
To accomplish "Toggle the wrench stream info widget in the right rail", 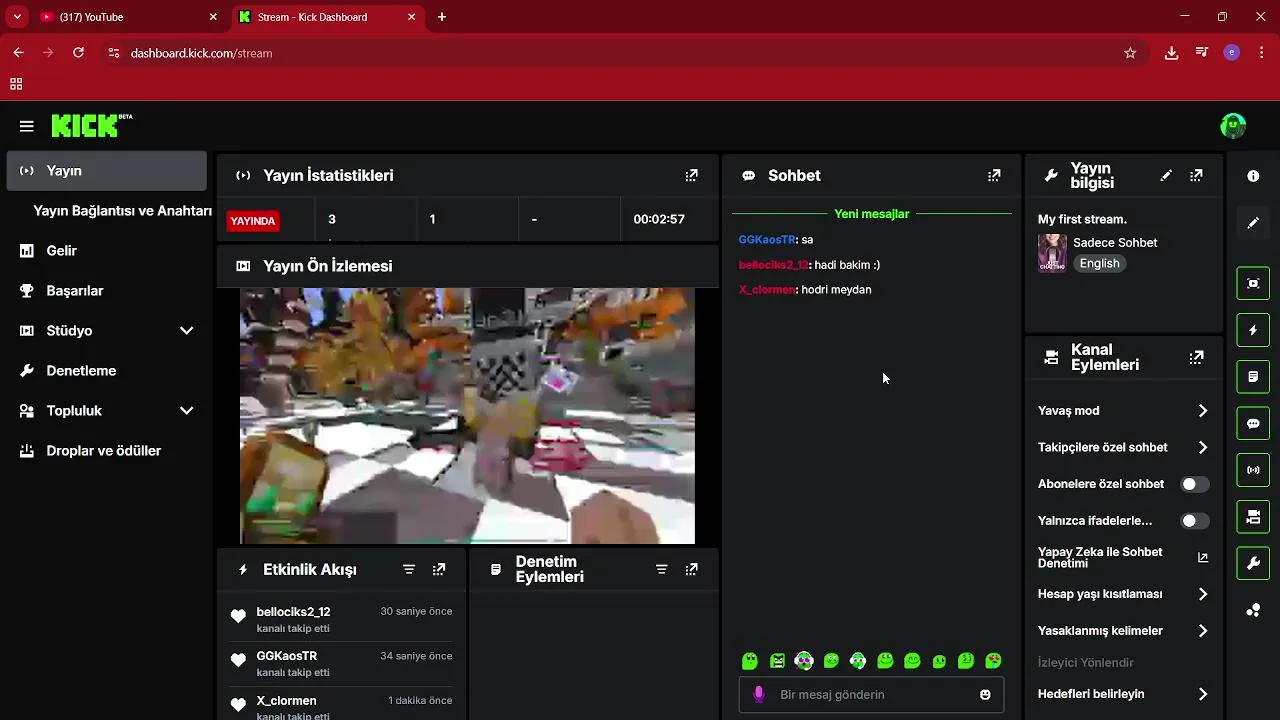I will click(1253, 563).
